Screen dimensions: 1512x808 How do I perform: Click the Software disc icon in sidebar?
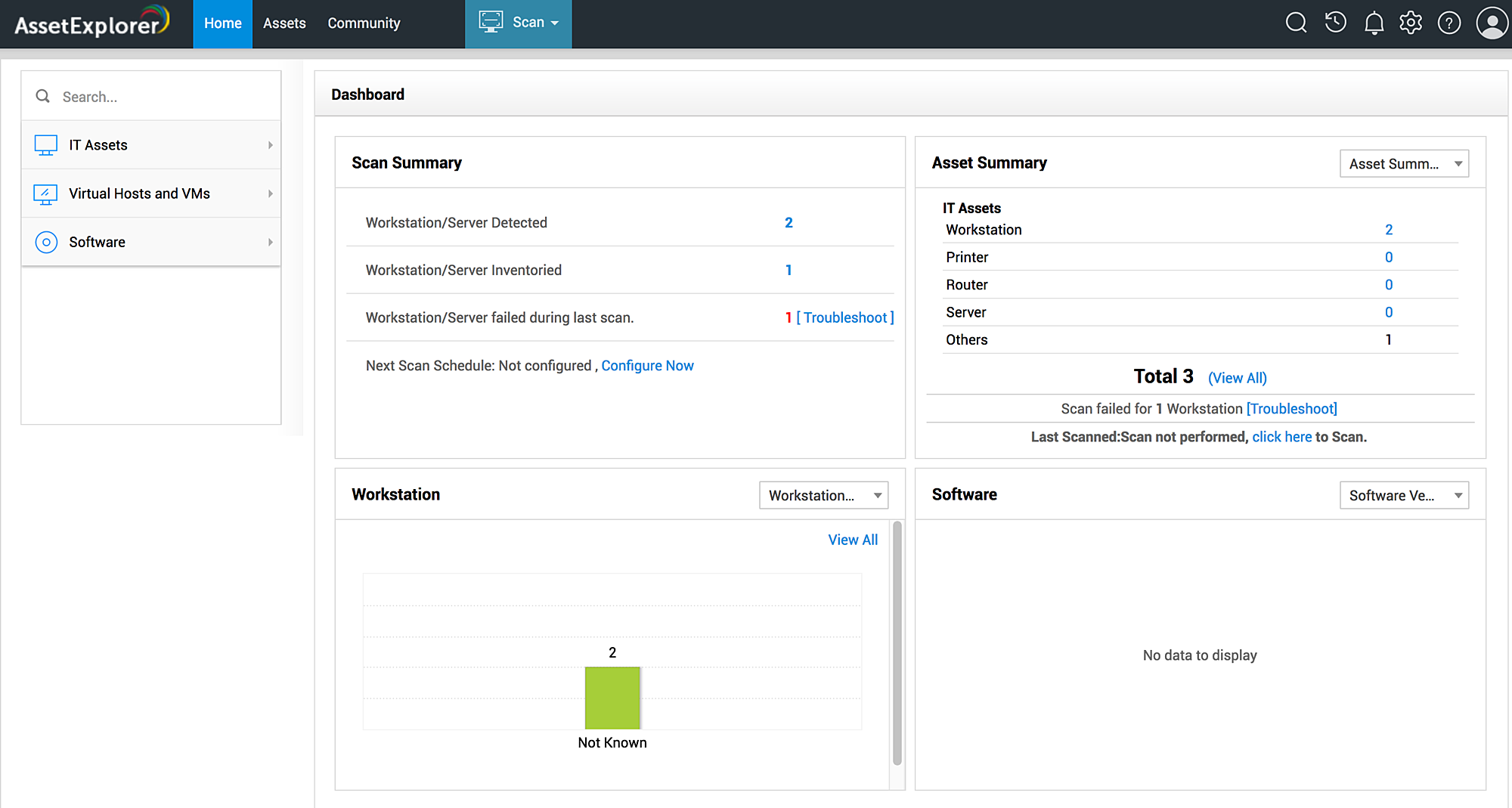pyautogui.click(x=46, y=242)
